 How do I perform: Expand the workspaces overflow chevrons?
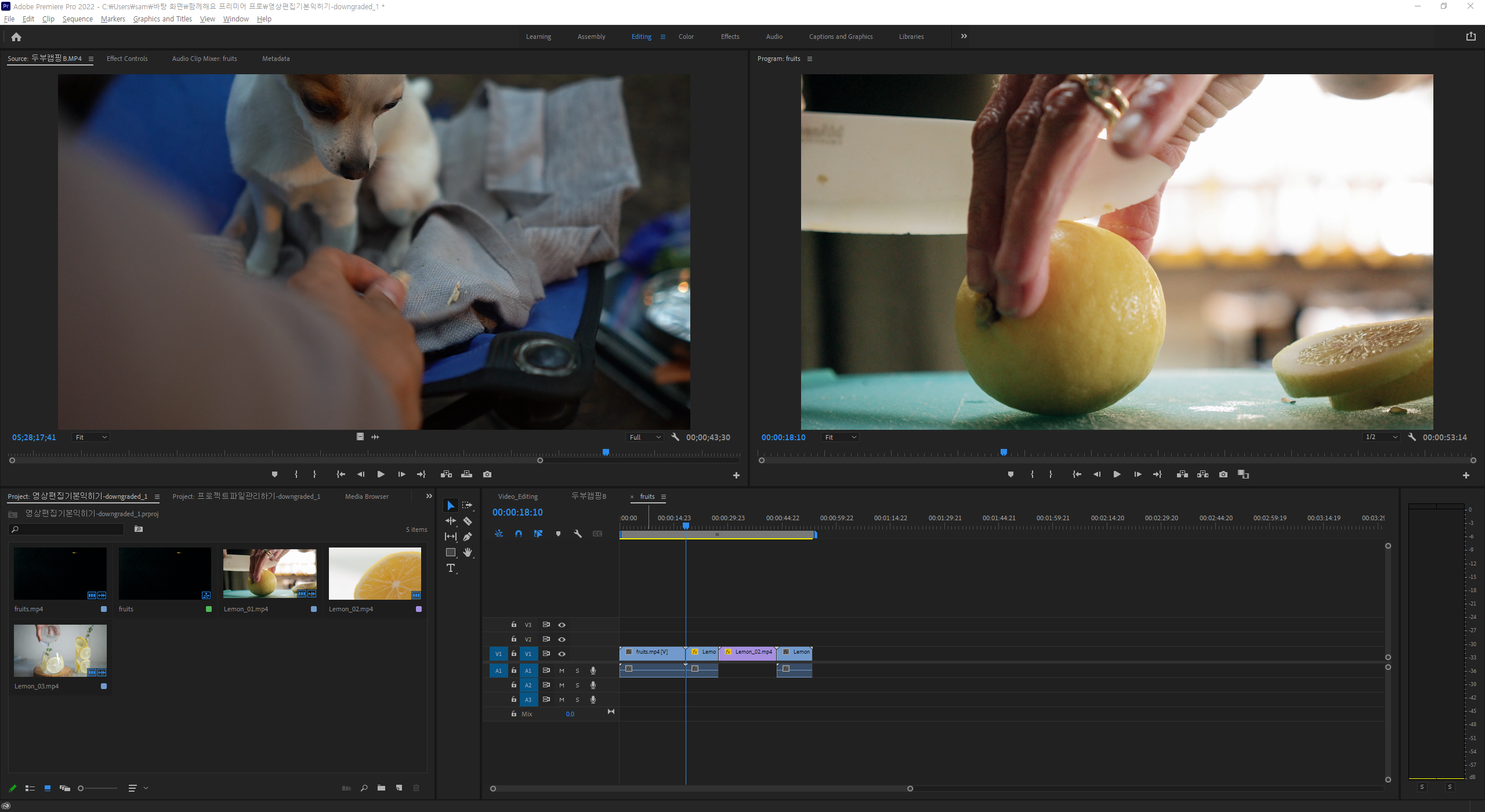pos(964,37)
